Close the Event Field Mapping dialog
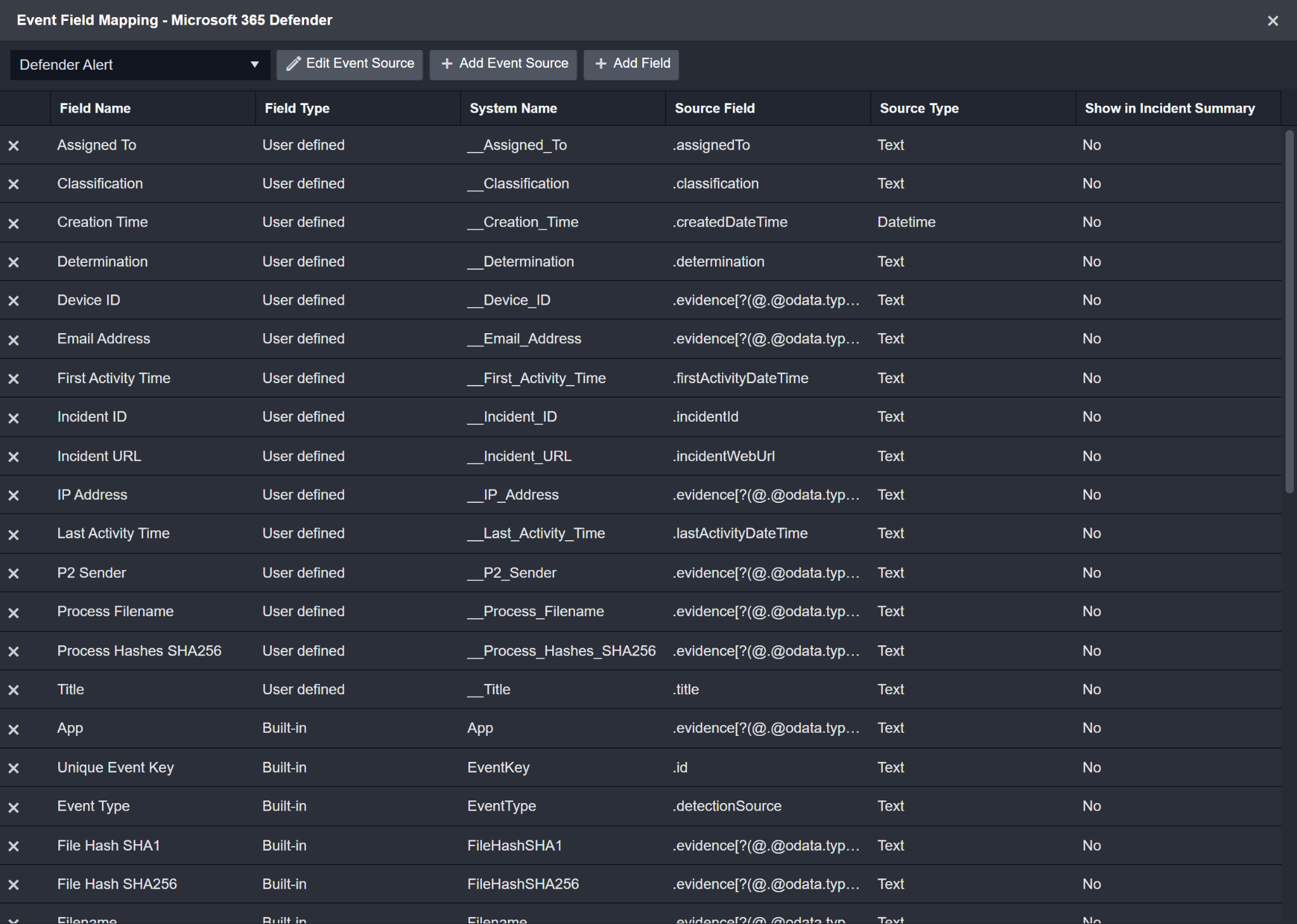 click(x=1273, y=21)
